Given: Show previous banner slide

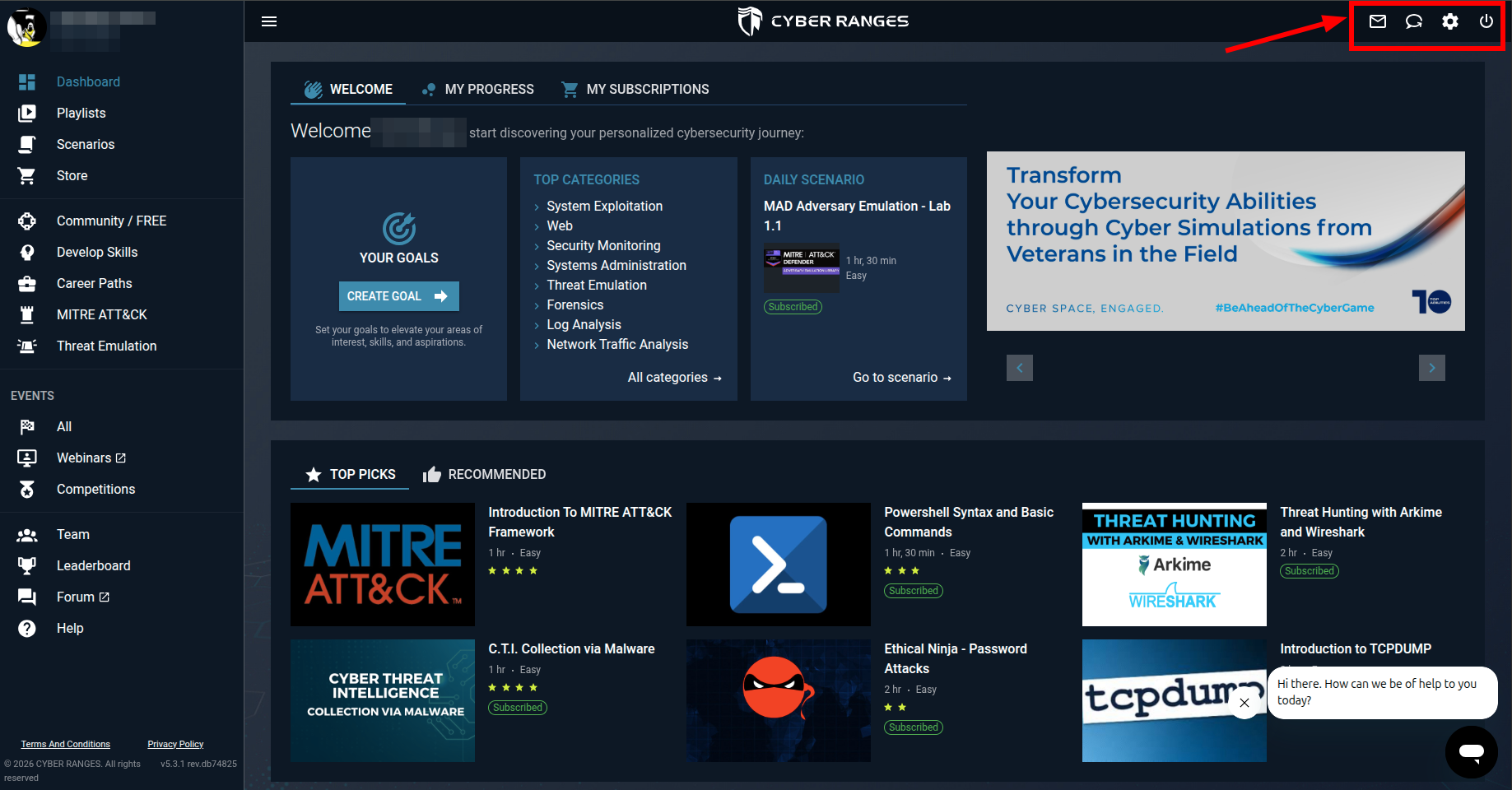Looking at the screenshot, I should pyautogui.click(x=1020, y=368).
